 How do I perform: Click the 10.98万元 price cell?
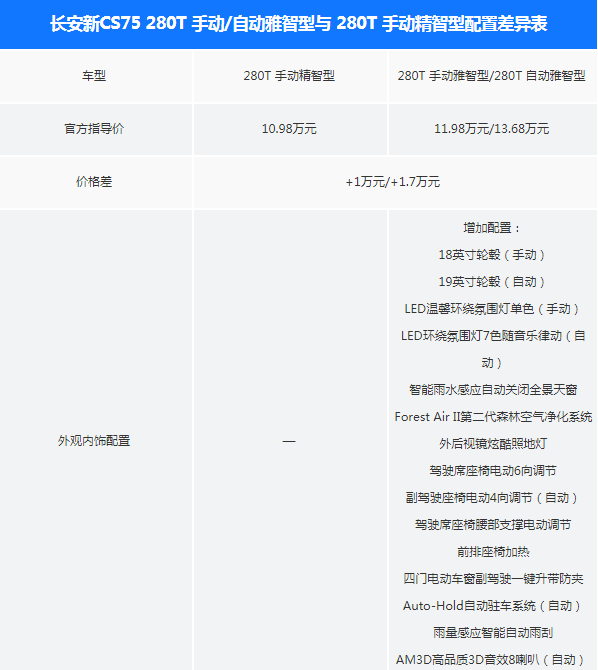pyautogui.click(x=289, y=129)
